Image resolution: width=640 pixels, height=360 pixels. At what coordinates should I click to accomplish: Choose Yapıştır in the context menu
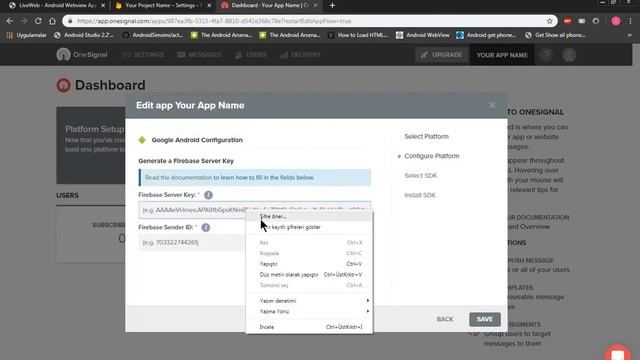pos(309,264)
